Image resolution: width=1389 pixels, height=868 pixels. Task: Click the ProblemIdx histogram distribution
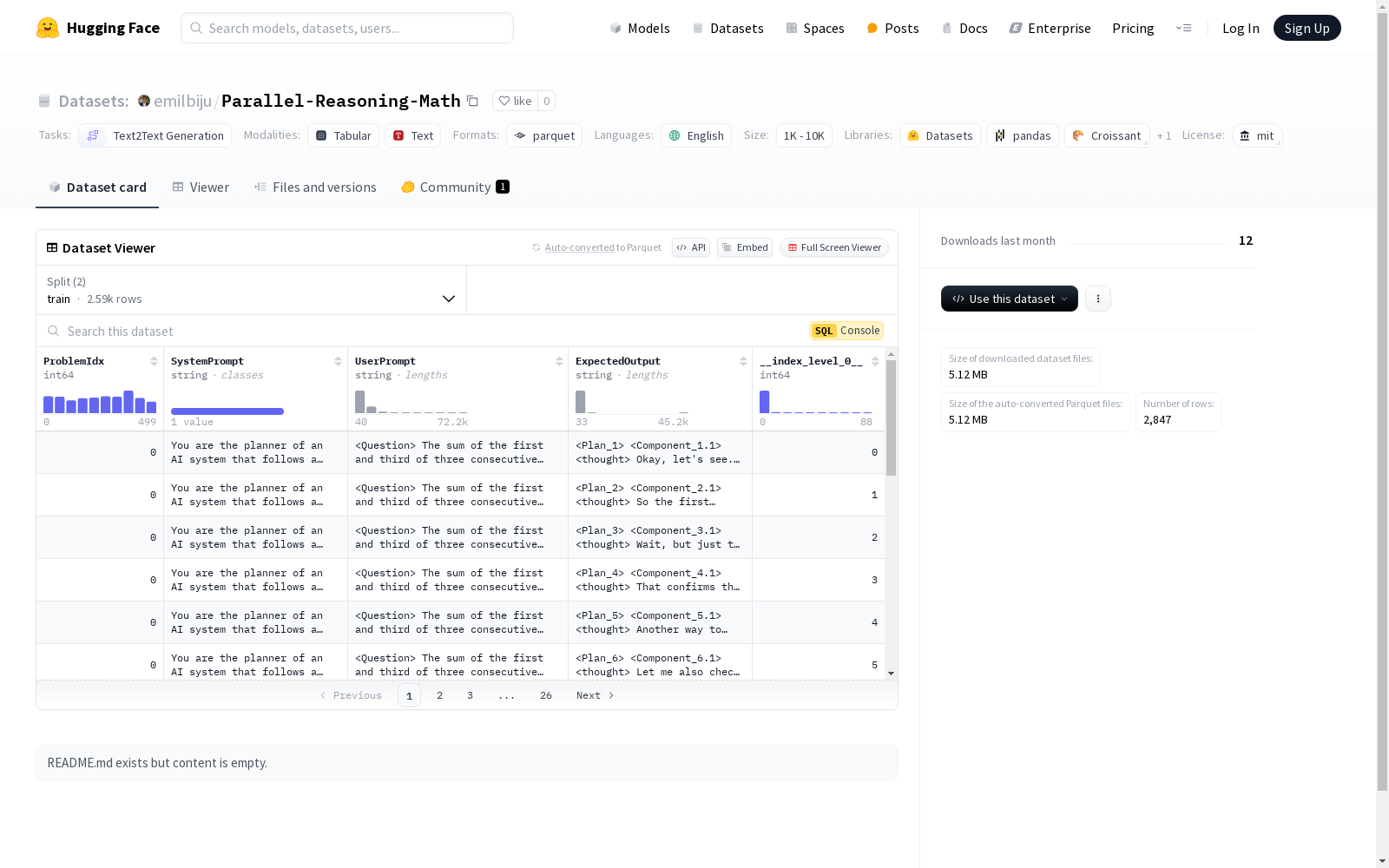[100, 402]
